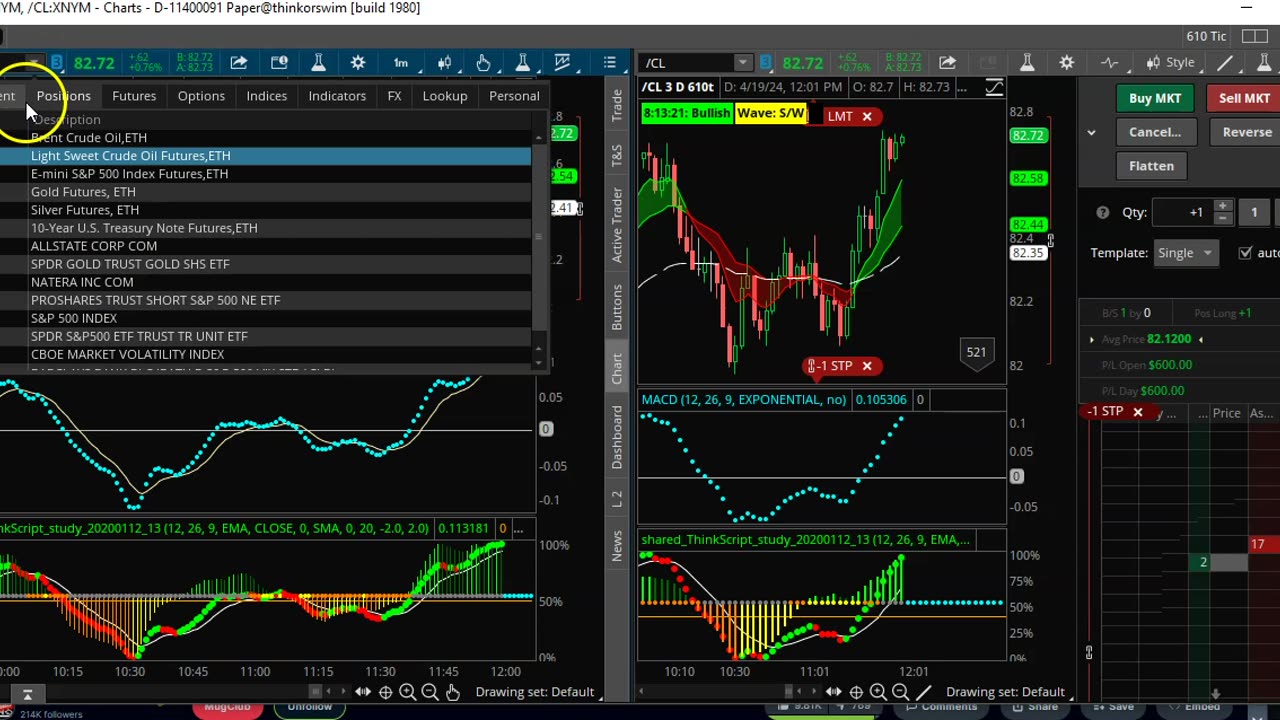
Task: Open the 1m timeframe selector
Action: click(x=400, y=63)
